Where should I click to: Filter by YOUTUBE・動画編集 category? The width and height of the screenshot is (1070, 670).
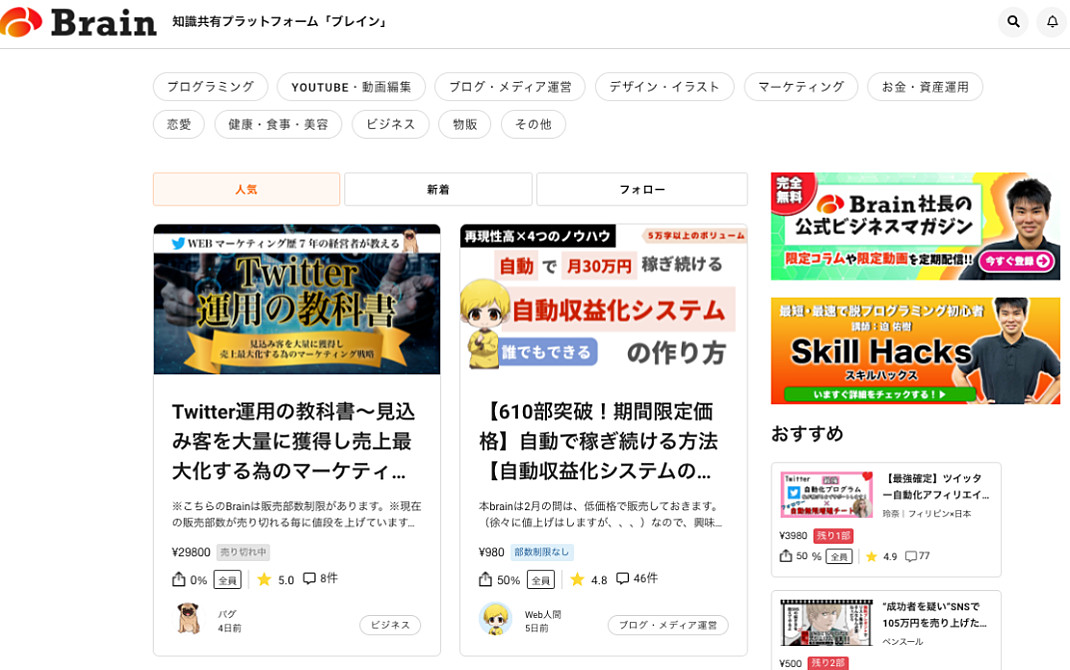pos(351,87)
